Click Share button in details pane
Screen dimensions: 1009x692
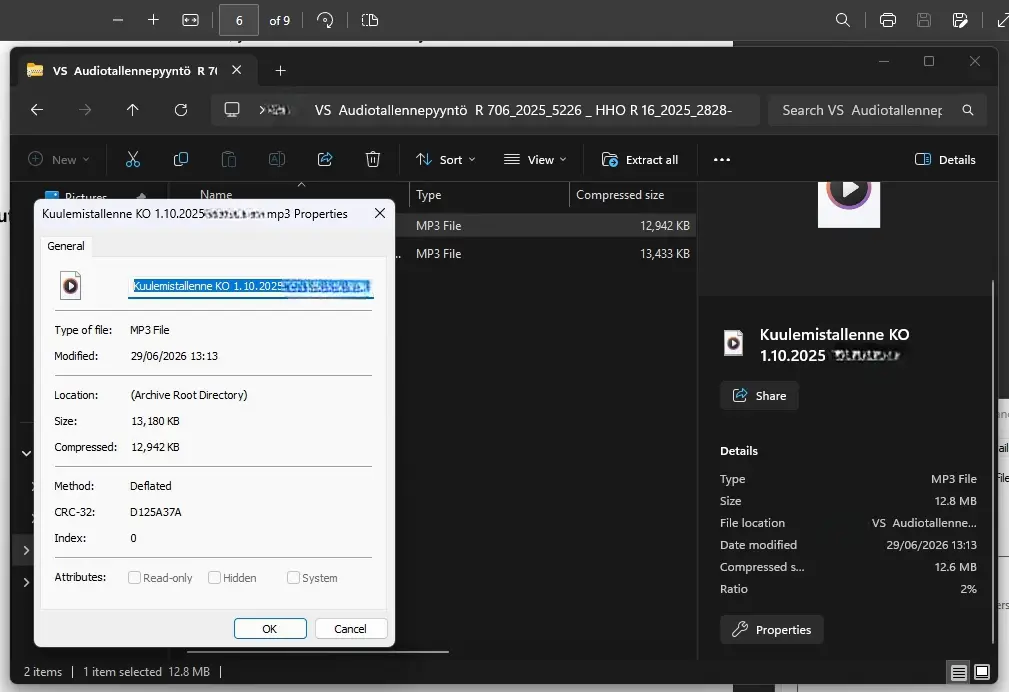coord(759,396)
